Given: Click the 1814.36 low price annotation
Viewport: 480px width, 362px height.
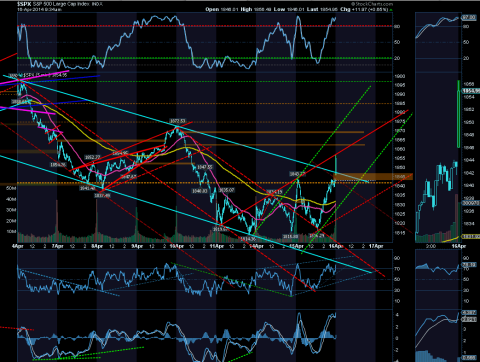Looking at the screenshot, I should click(x=248, y=239).
